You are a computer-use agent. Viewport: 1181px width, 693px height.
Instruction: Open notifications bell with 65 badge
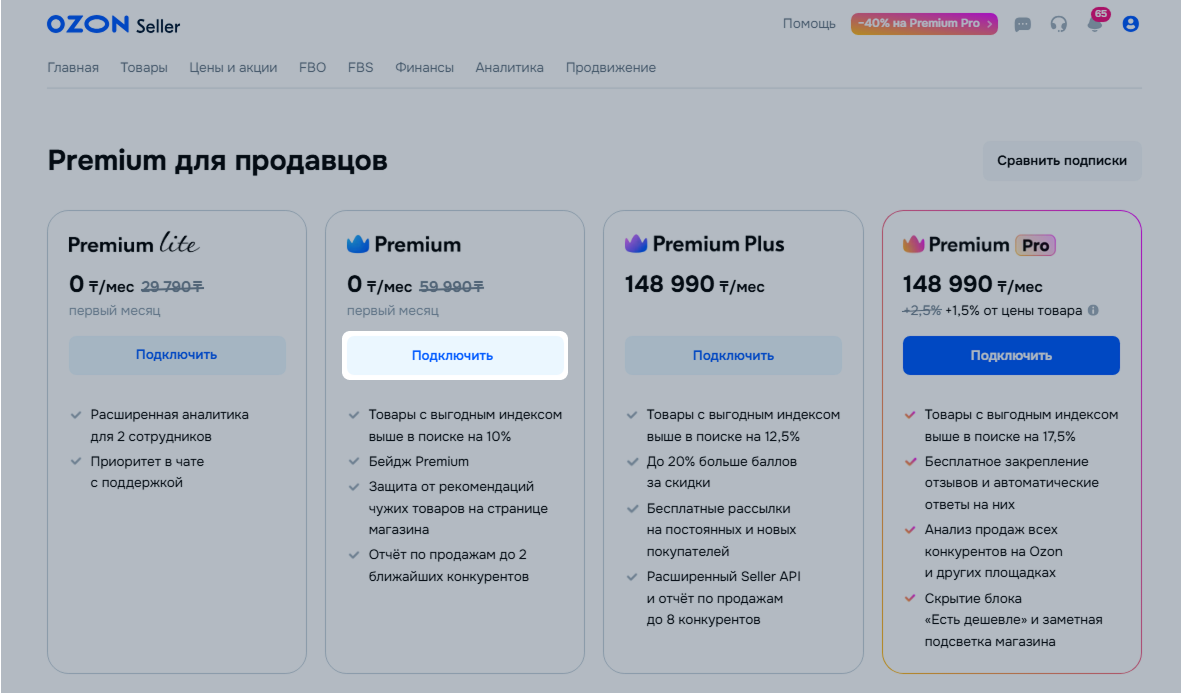click(x=1095, y=24)
